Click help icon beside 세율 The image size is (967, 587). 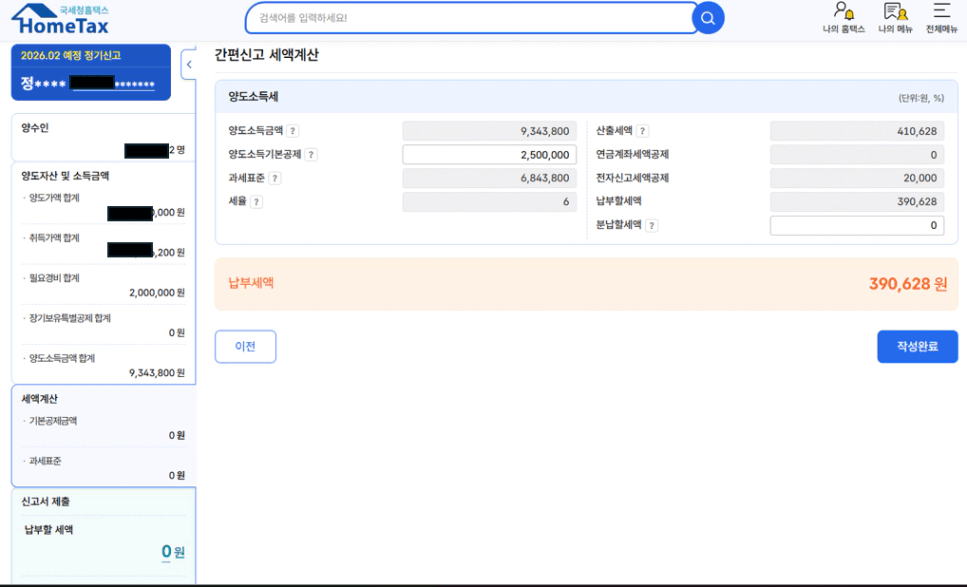[x=257, y=202]
